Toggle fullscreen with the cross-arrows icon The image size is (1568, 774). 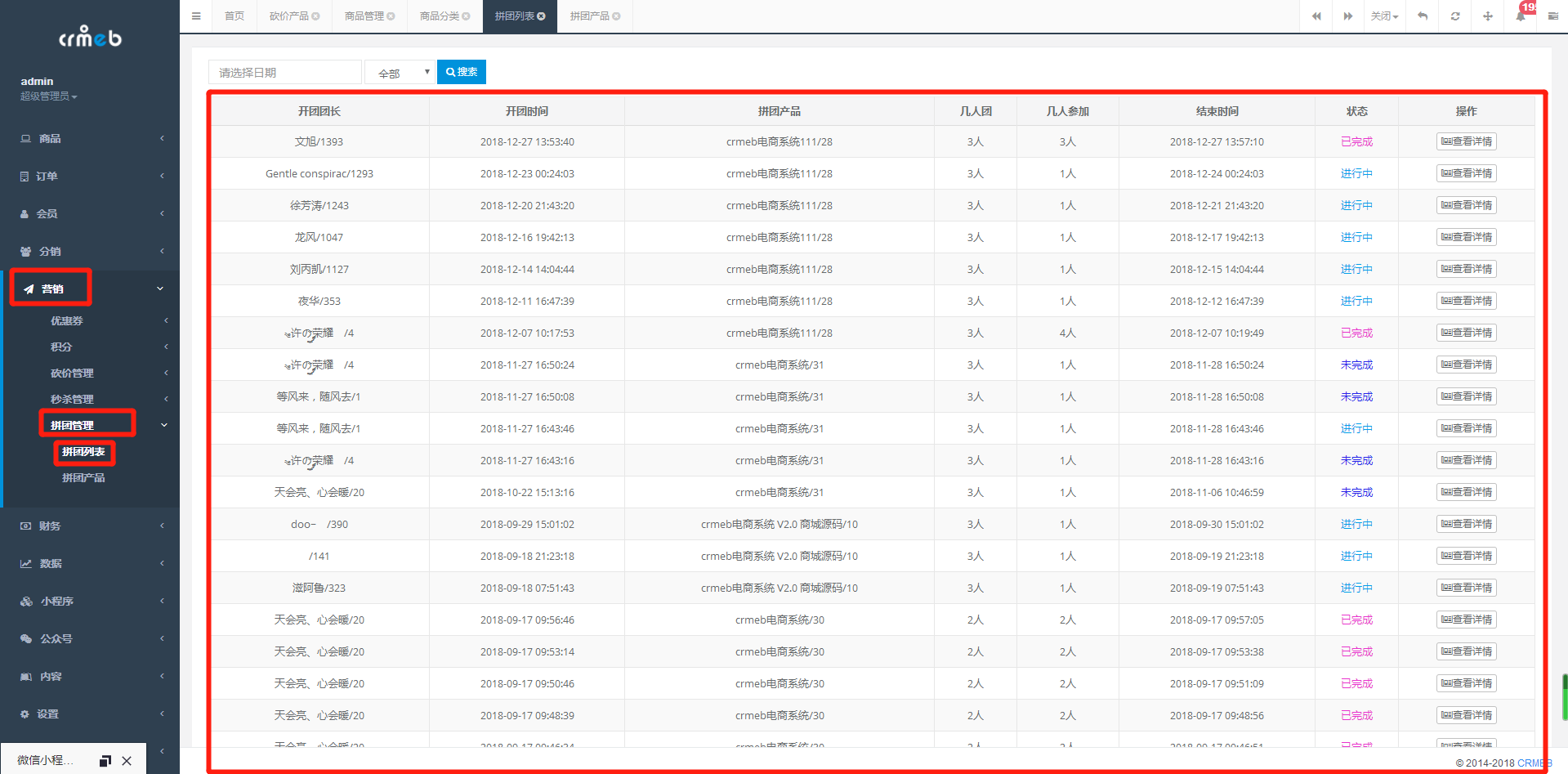coord(1488,16)
